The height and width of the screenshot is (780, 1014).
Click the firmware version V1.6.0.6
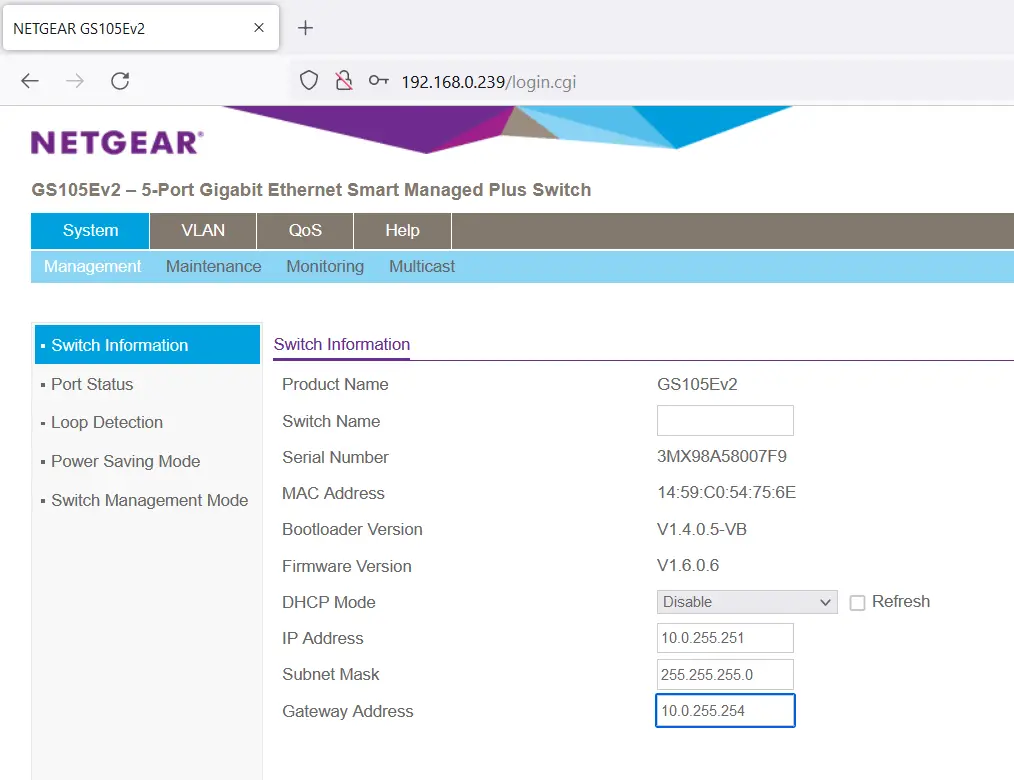(x=687, y=565)
